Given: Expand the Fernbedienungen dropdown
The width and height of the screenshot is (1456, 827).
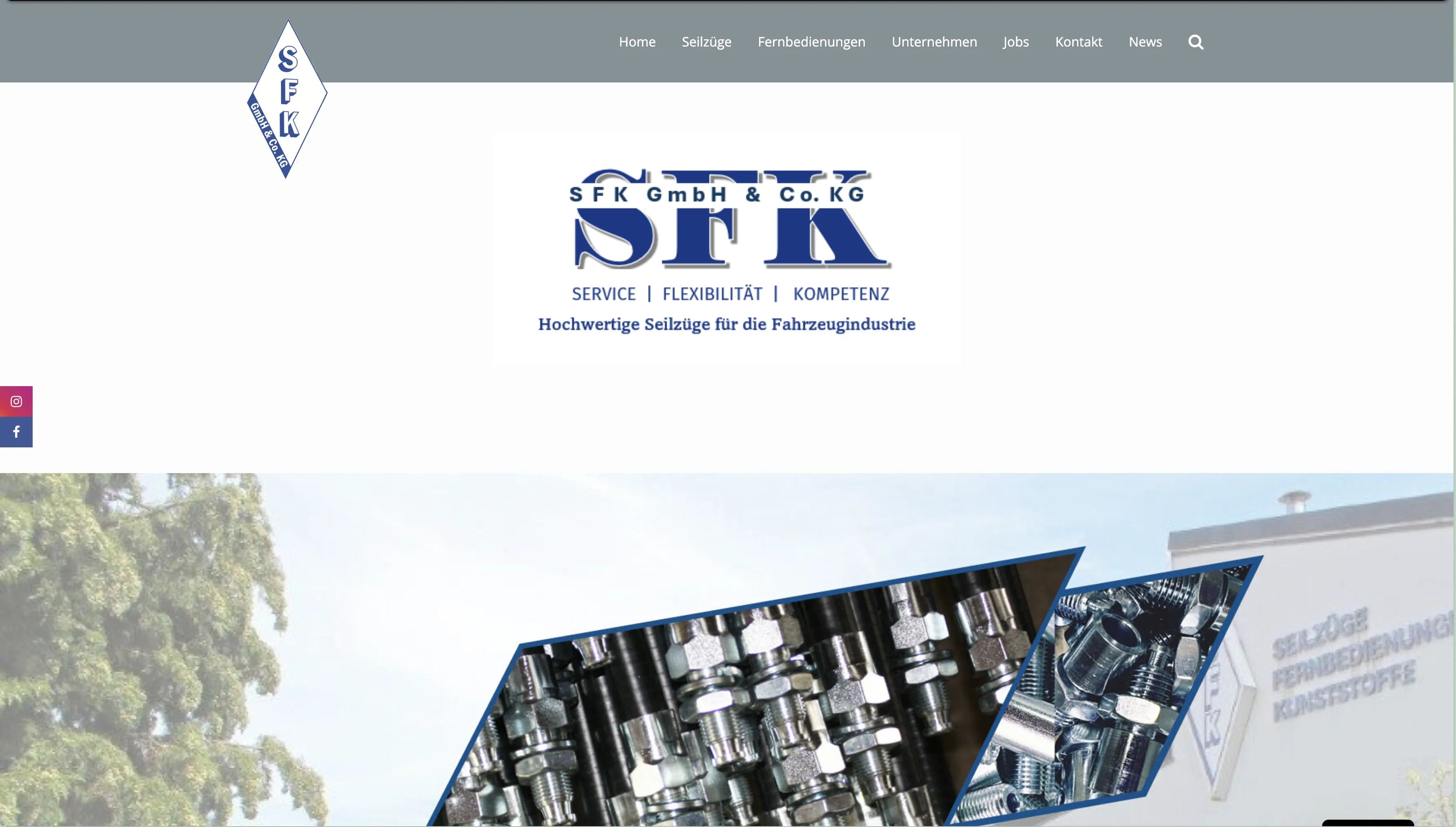Looking at the screenshot, I should point(811,42).
